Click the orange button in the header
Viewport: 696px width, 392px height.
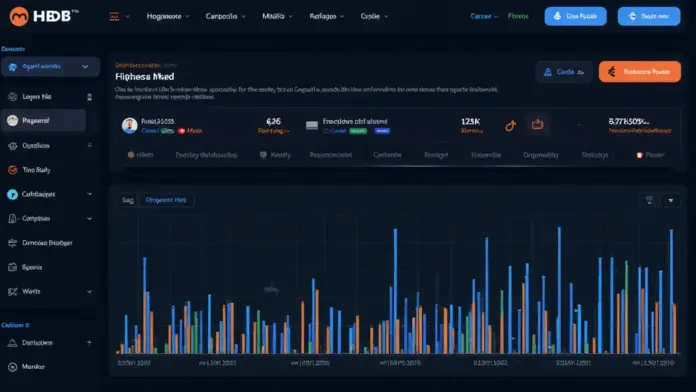640,71
